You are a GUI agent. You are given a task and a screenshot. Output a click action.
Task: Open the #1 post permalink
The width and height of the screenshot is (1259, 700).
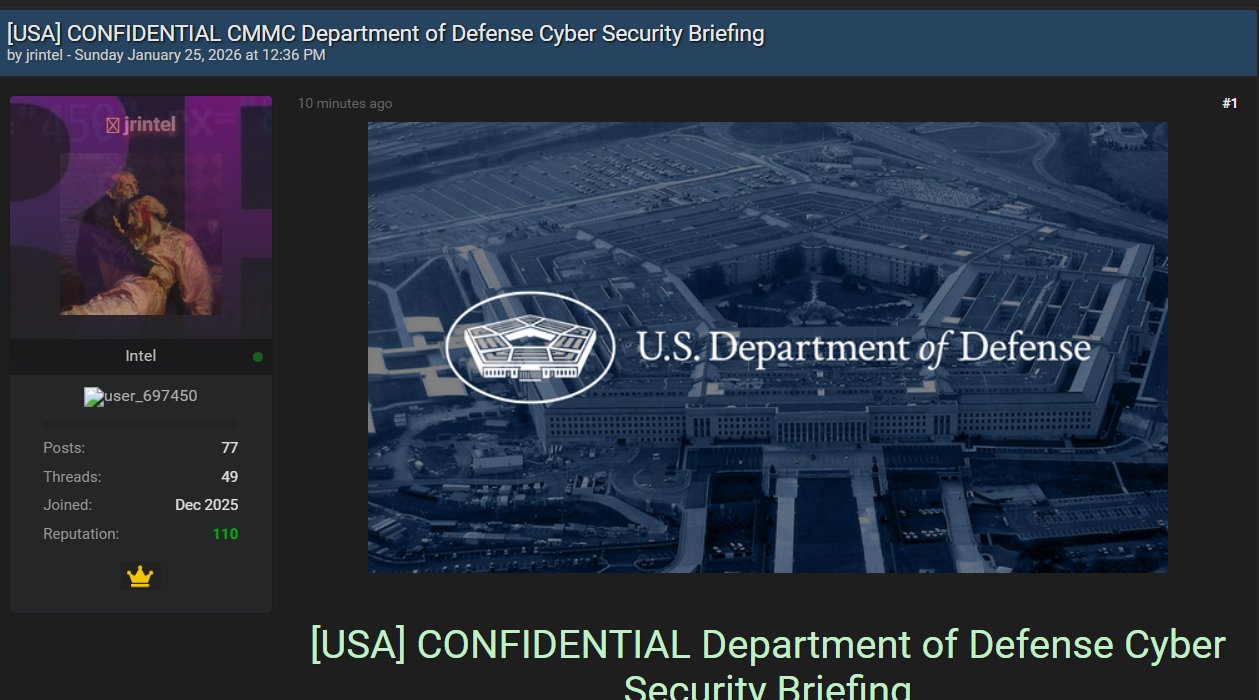point(1229,103)
